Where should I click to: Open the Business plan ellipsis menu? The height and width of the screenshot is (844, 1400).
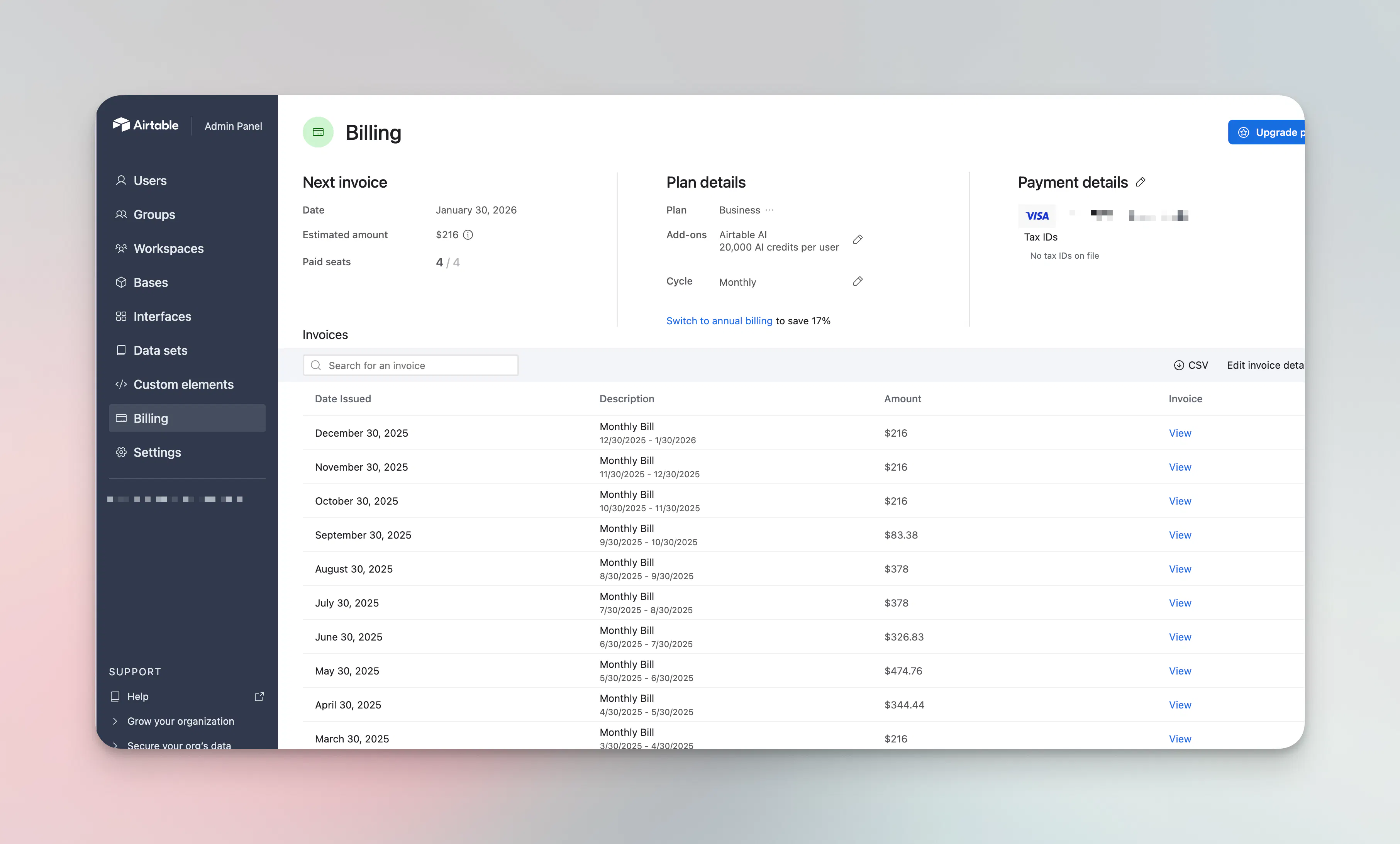tap(769, 210)
